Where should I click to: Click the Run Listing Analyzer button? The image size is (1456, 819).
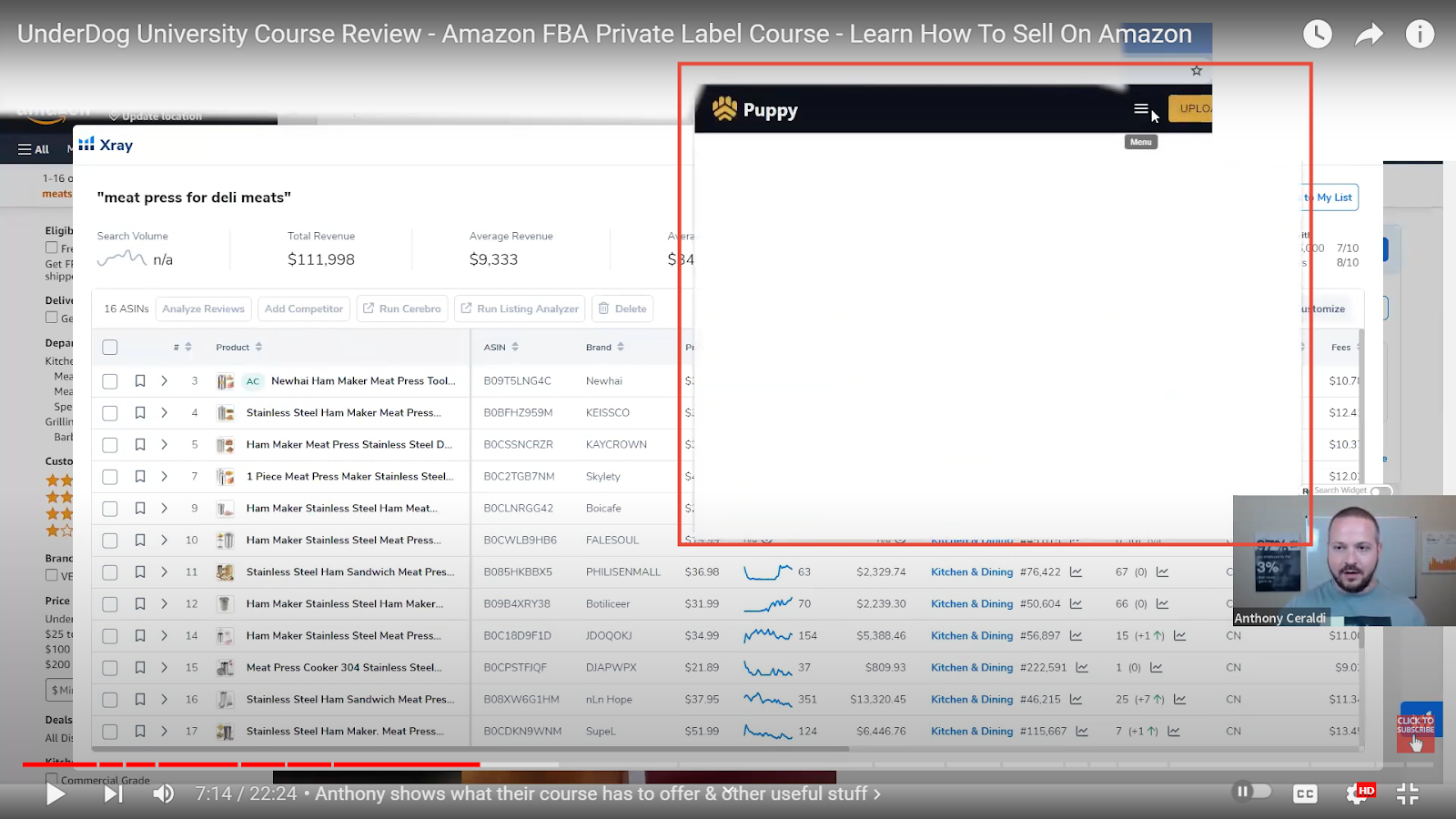click(520, 308)
